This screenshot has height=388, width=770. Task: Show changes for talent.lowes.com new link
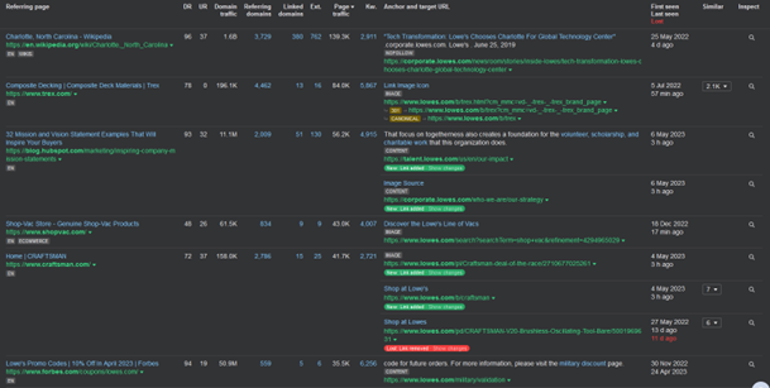click(445, 168)
